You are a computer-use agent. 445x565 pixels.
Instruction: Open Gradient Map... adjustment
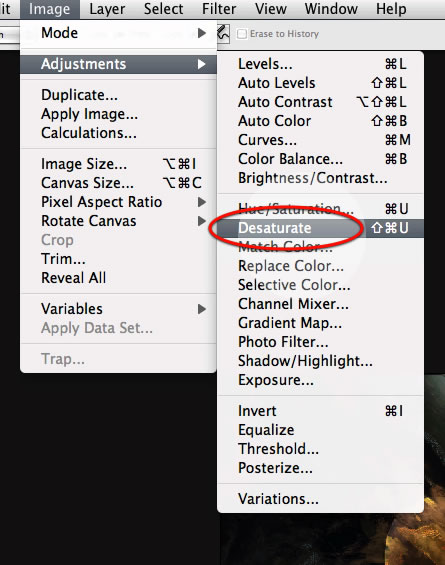[320, 323]
